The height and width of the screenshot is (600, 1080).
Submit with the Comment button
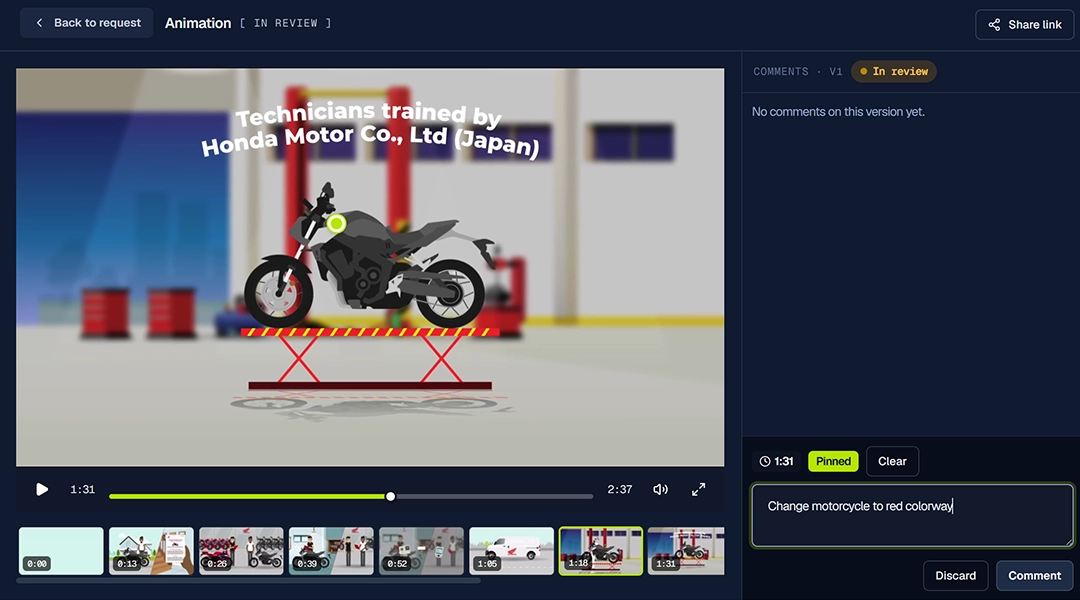pos(1035,576)
